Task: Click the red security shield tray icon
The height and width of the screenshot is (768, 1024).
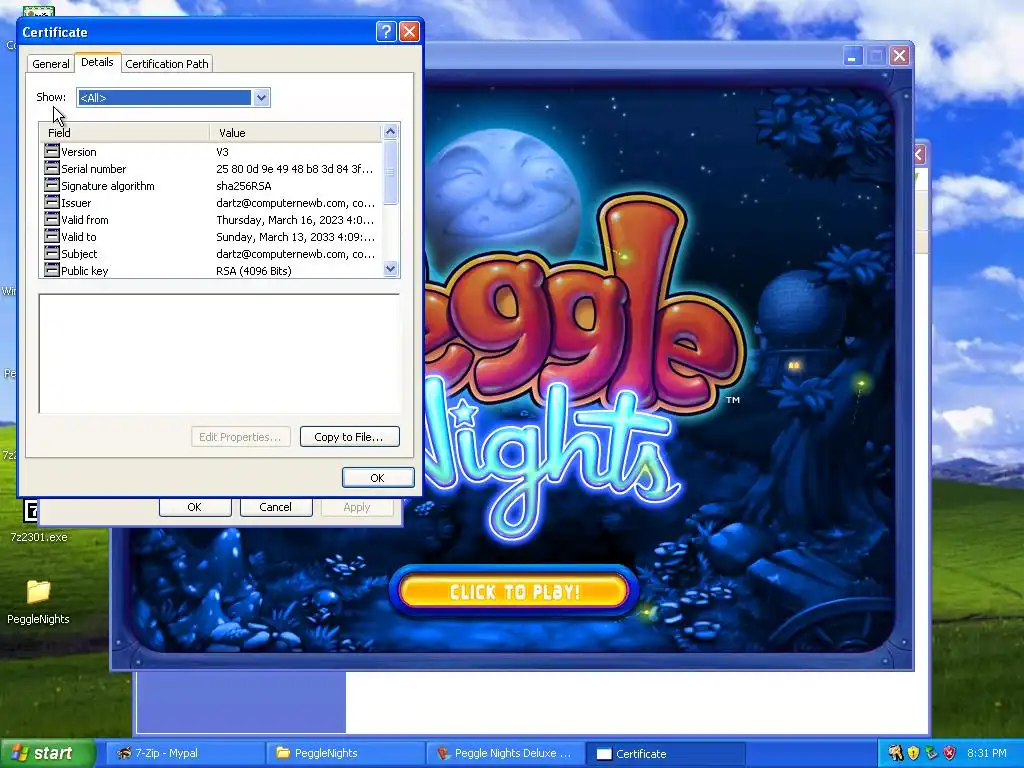Action: point(950,753)
